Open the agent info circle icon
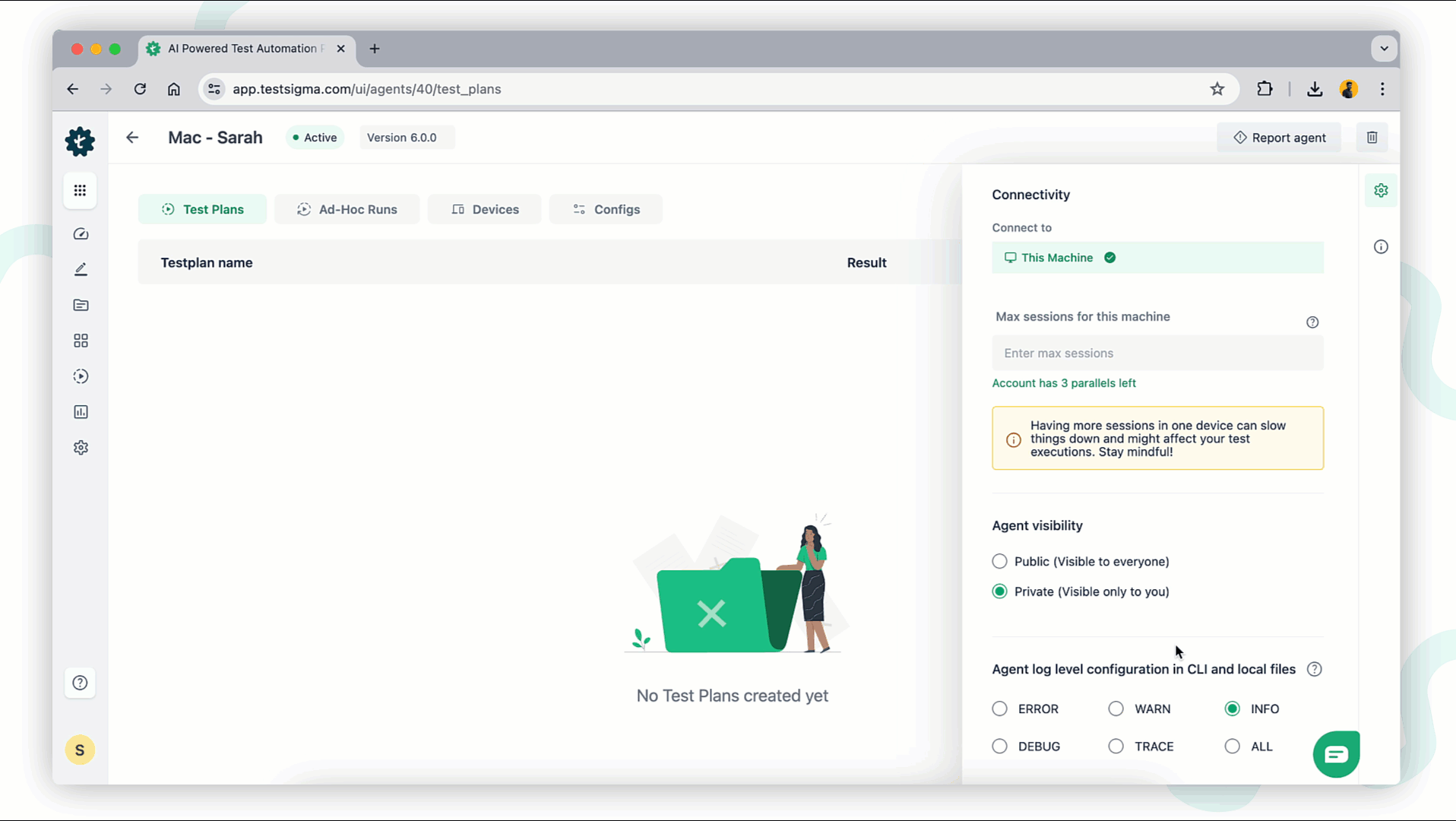 point(1381,247)
